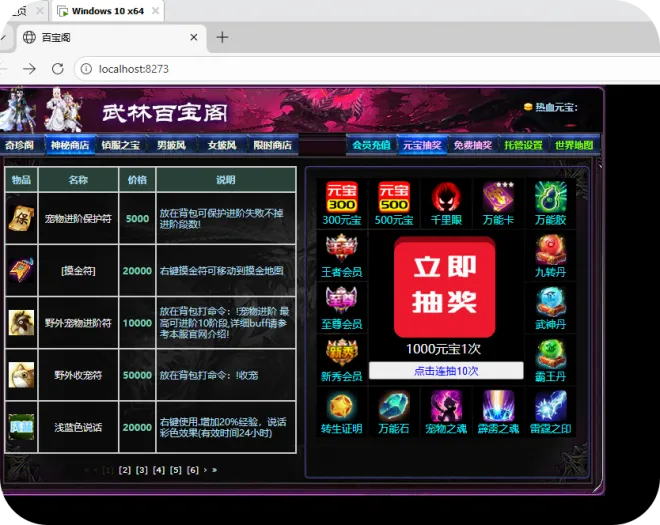Viewport: 660px width, 525px height.
Task: Click the 300元宝 prize icon
Action: coord(342,197)
